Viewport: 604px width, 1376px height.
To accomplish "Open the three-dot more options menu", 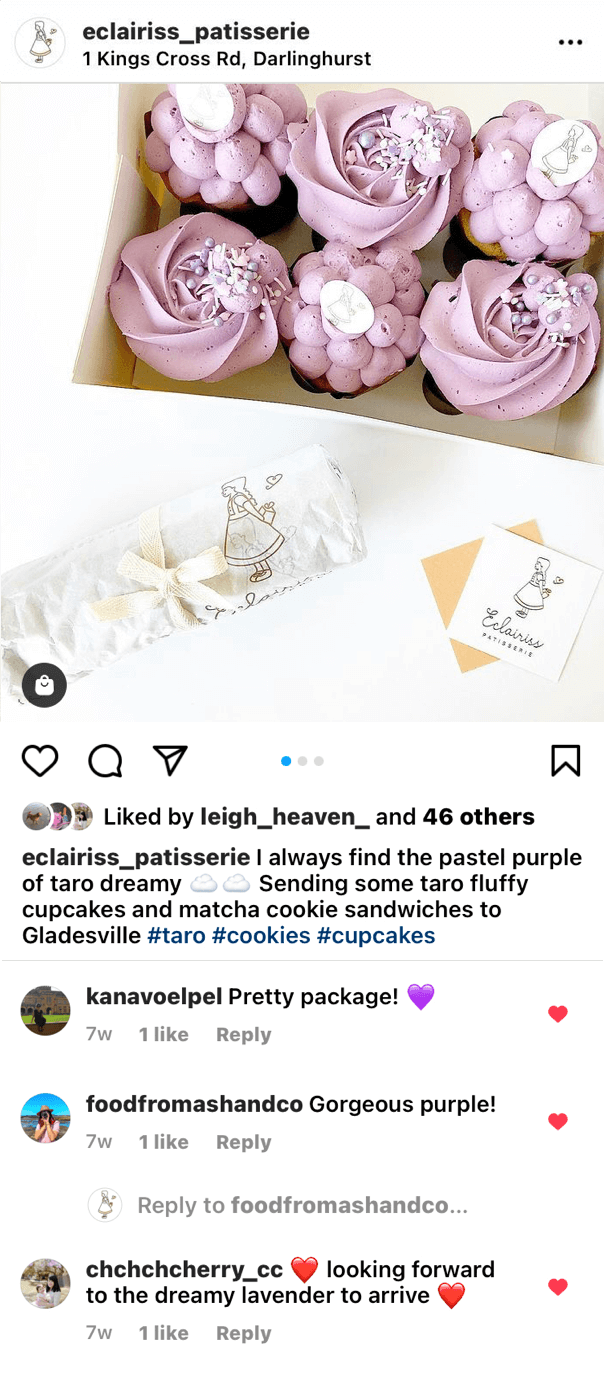I will 570,42.
